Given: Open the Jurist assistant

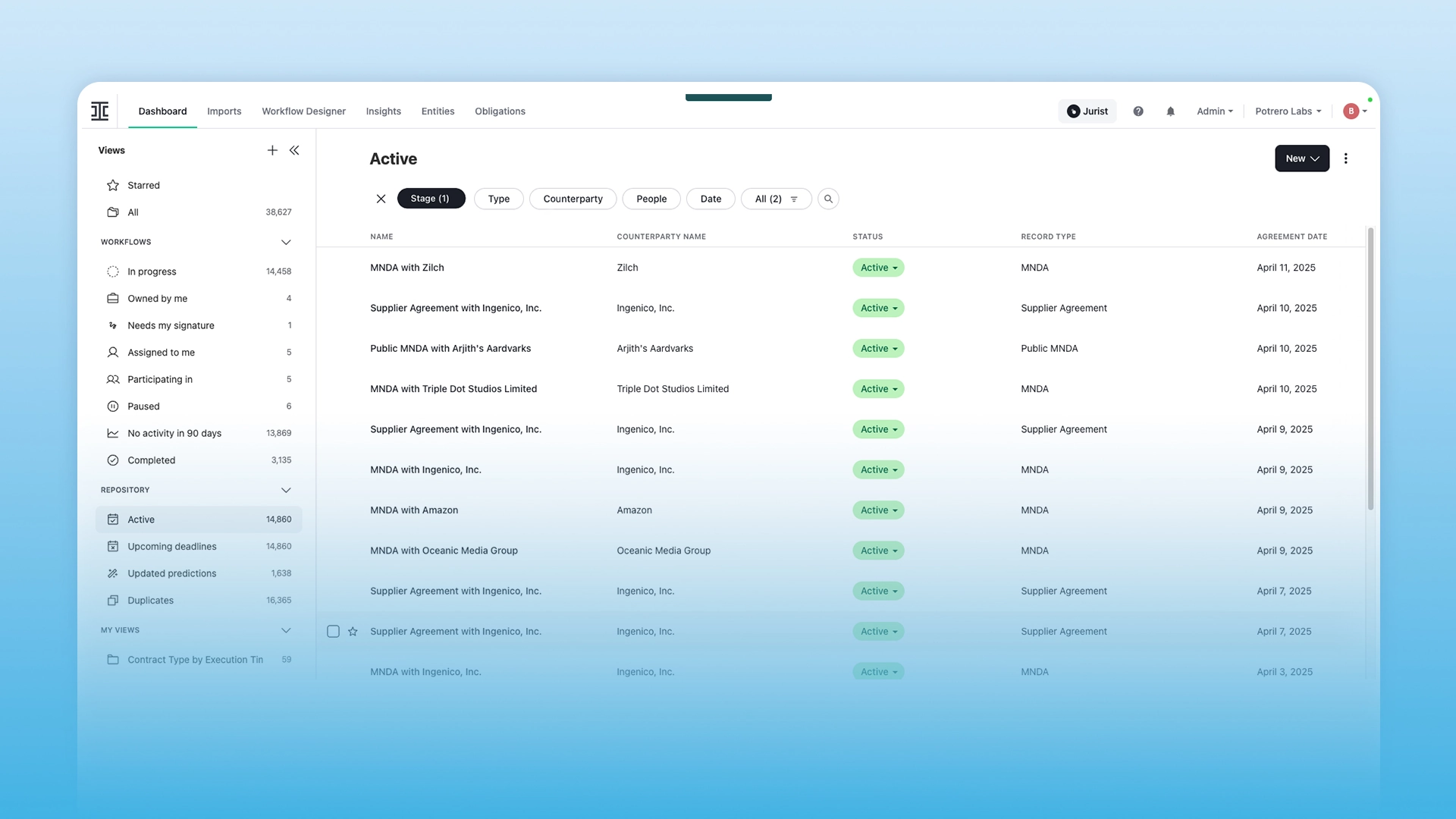Looking at the screenshot, I should click(x=1087, y=111).
